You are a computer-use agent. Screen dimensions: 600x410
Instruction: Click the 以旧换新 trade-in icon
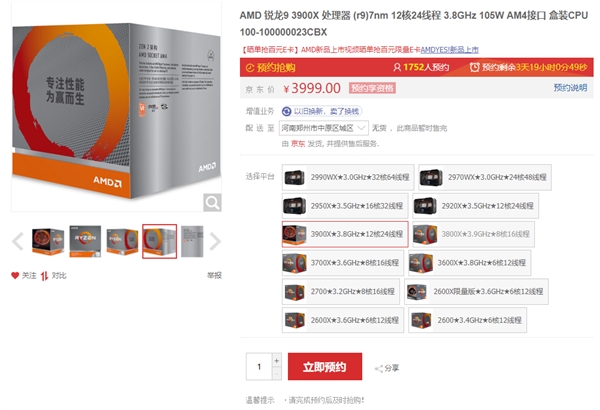click(x=286, y=111)
